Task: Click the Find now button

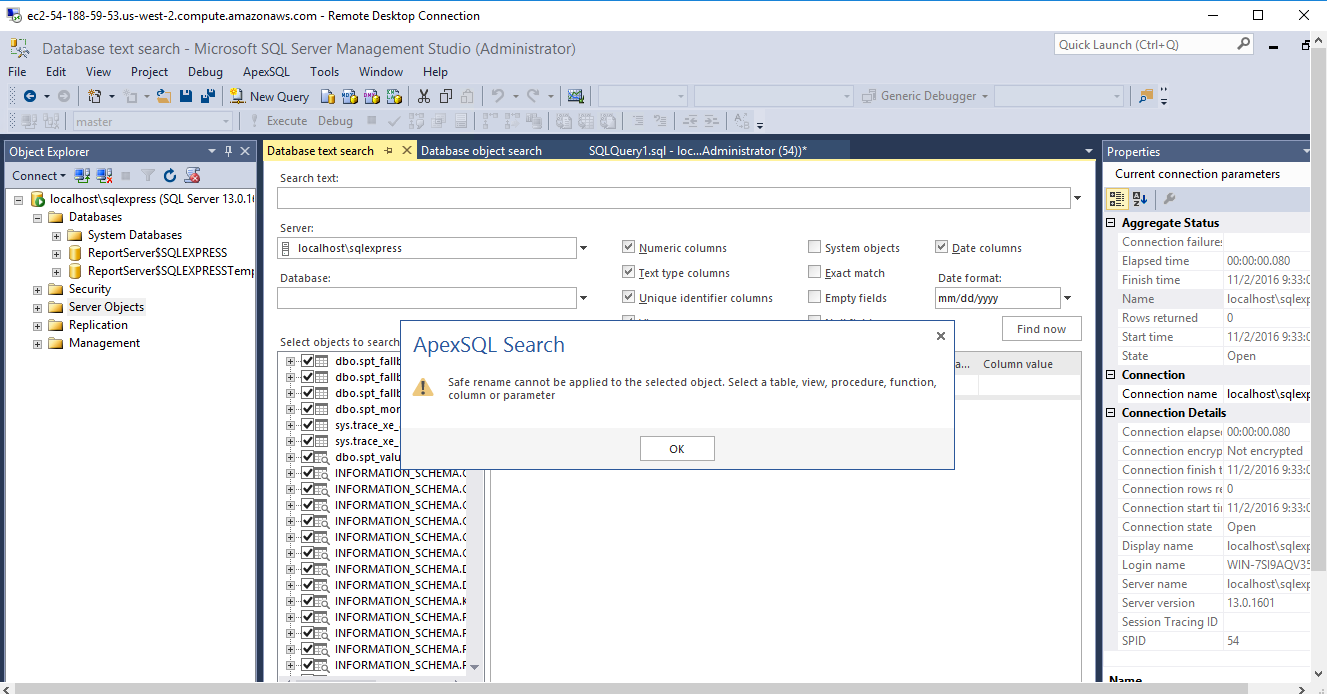Action: pyautogui.click(x=1041, y=329)
